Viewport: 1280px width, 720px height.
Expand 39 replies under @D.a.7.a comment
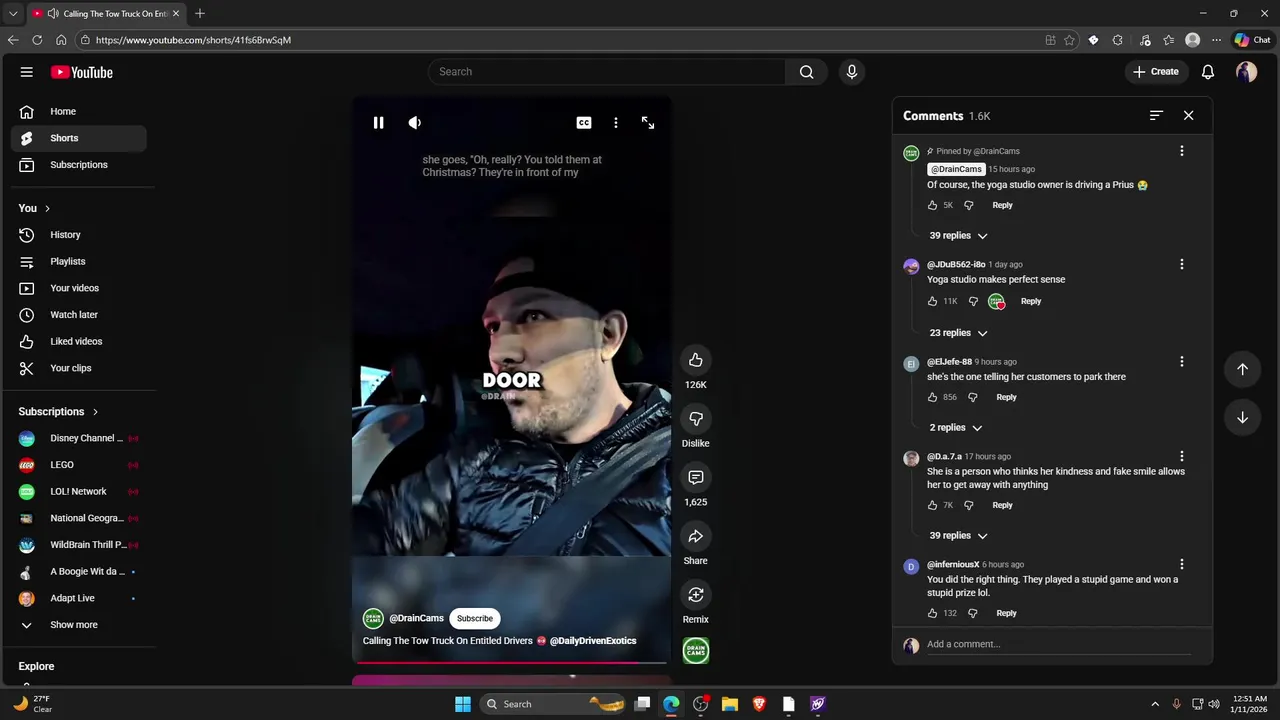(x=958, y=536)
